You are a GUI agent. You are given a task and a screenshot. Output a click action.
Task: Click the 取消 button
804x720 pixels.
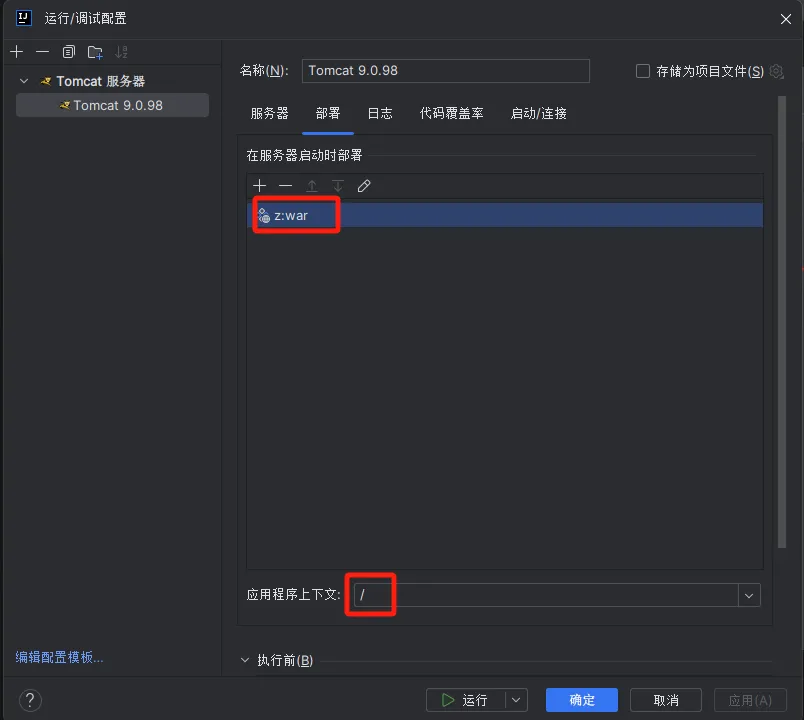click(x=666, y=700)
